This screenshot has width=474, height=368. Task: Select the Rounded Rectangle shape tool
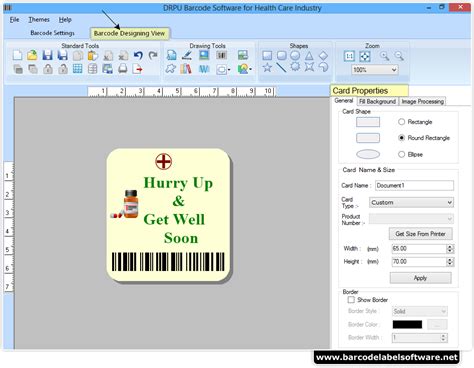pos(281,55)
